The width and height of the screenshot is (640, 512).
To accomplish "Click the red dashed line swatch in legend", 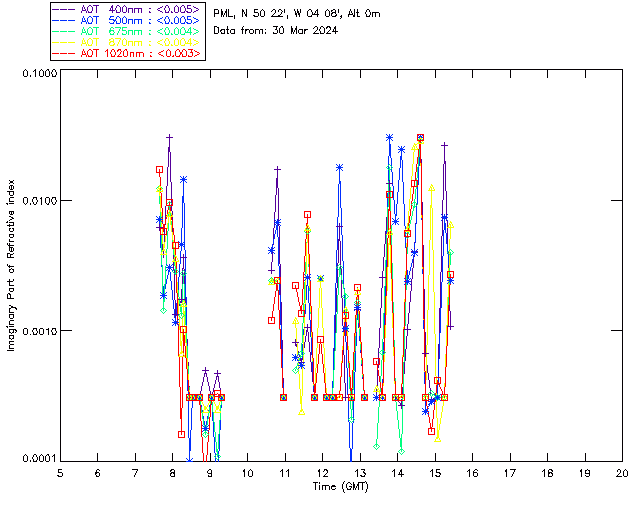I will pyautogui.click(x=64, y=52).
